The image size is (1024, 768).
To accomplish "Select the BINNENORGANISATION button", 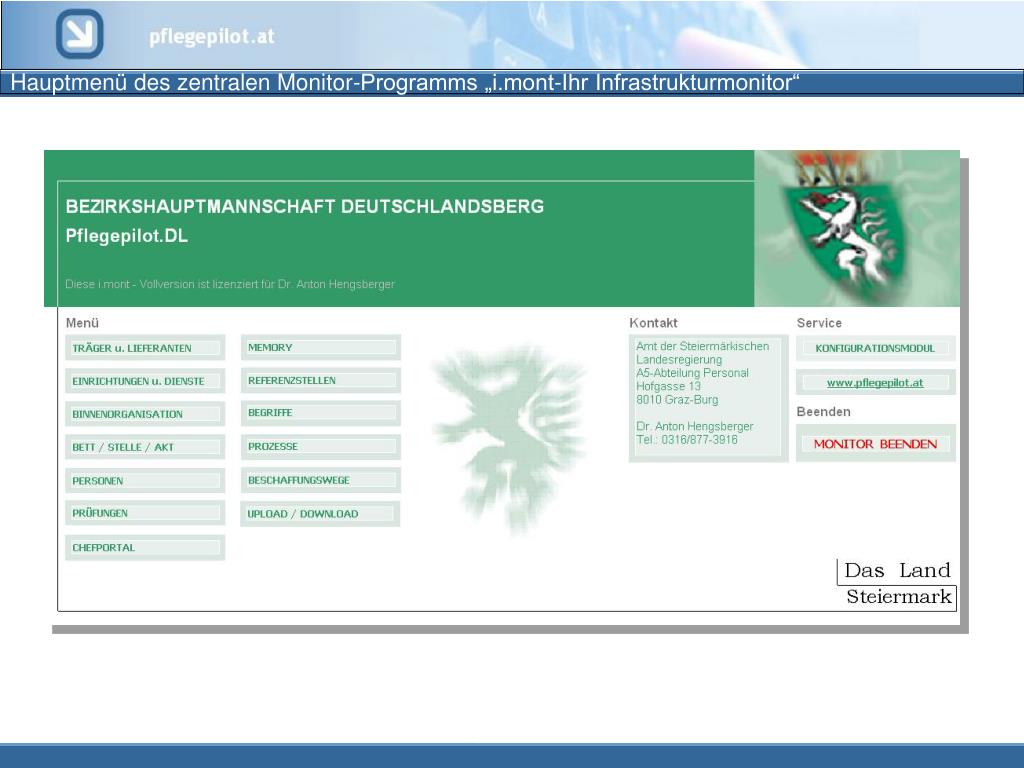I will 145,414.
